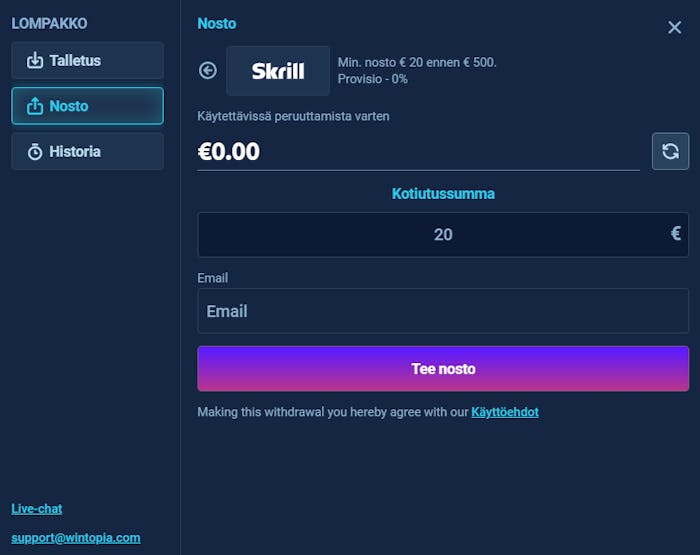Click the €0.00 available balance value
Screen dimensions: 700x555
click(229, 152)
